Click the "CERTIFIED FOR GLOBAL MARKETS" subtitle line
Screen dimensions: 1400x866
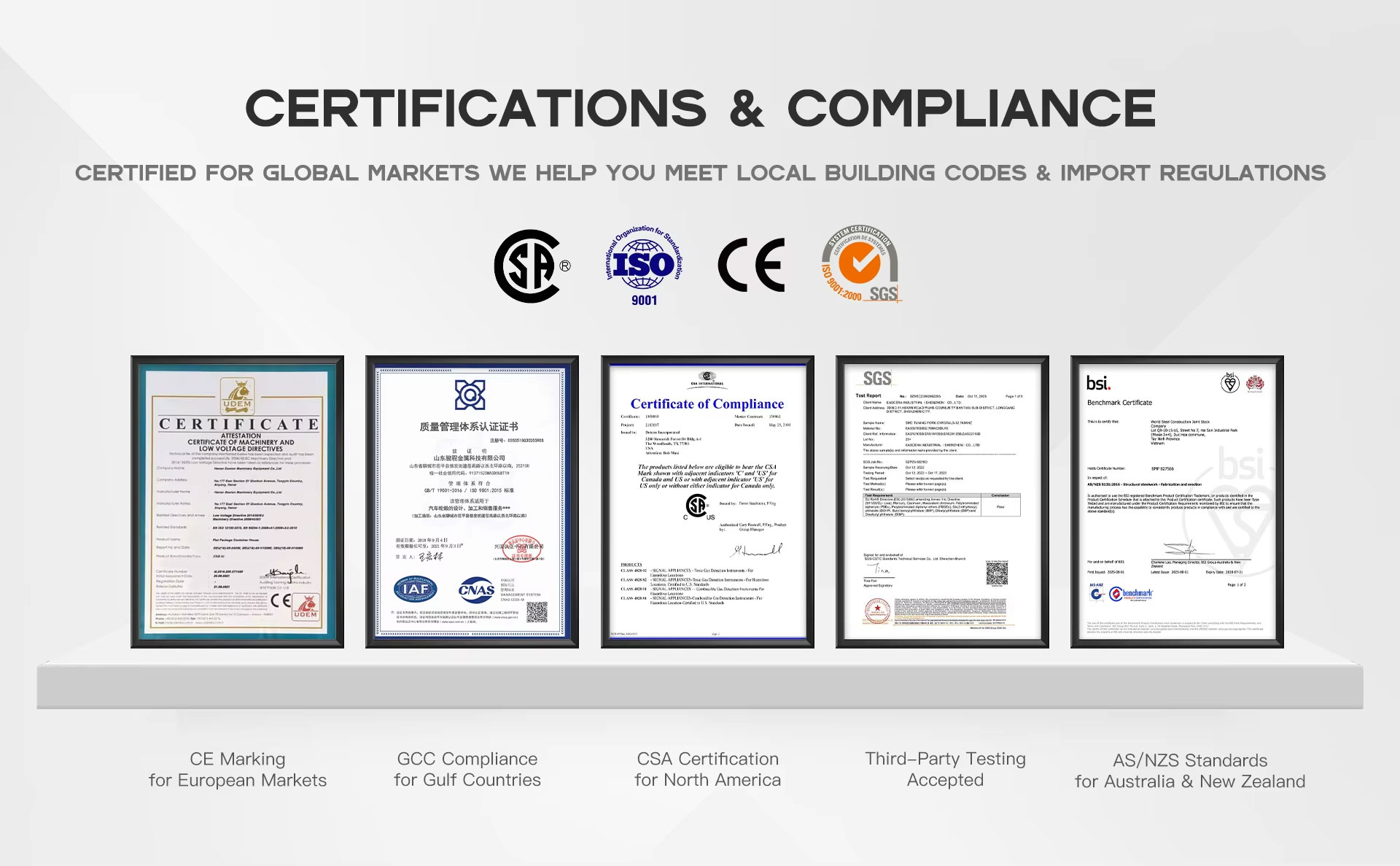tap(701, 173)
